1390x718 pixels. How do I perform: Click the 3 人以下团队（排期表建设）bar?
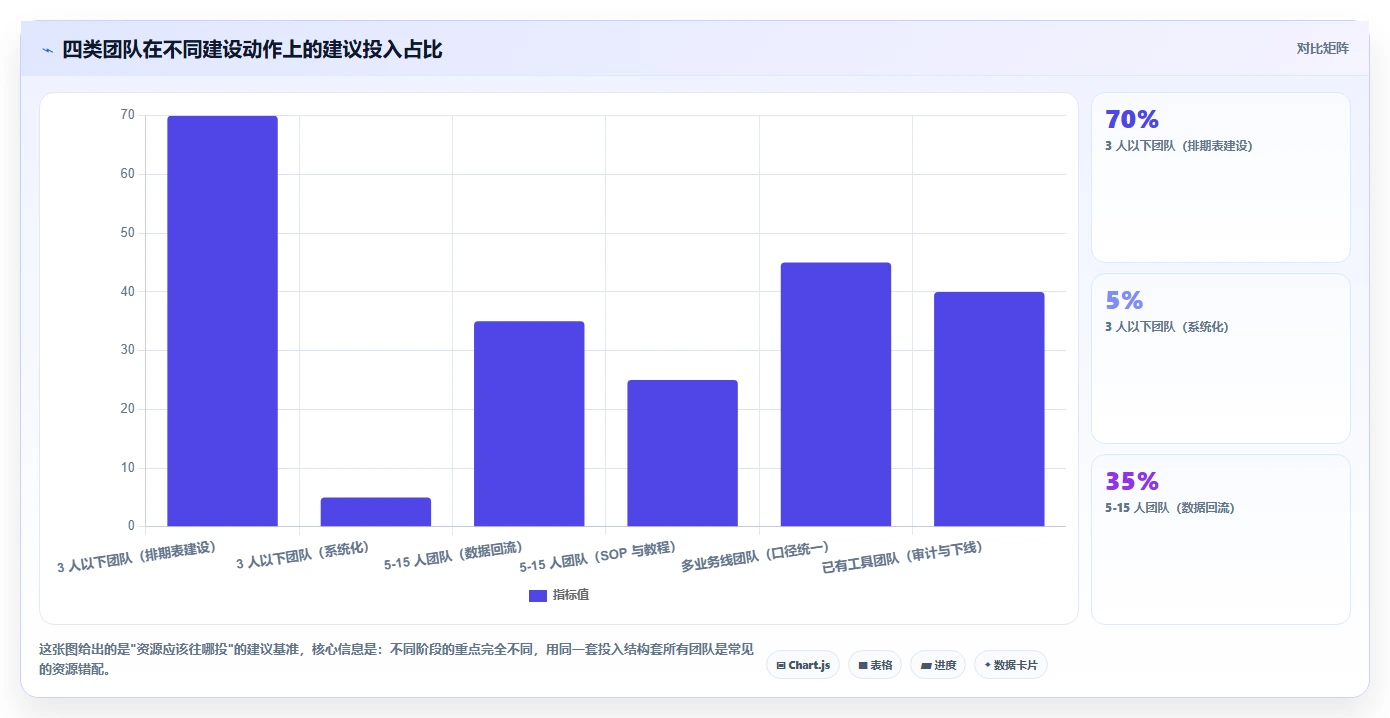222,321
